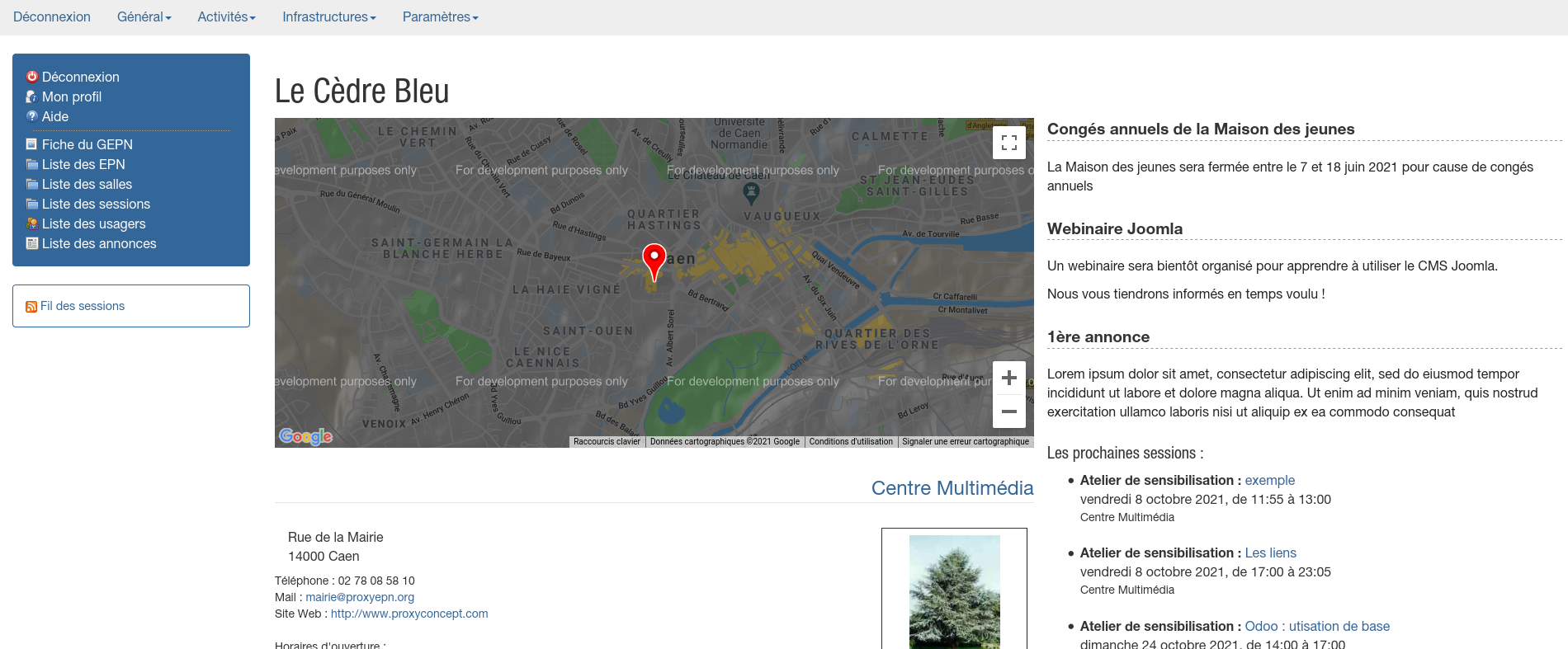Click the RSS feed icon for sessions
This screenshot has height=649, width=1568.
31,307
